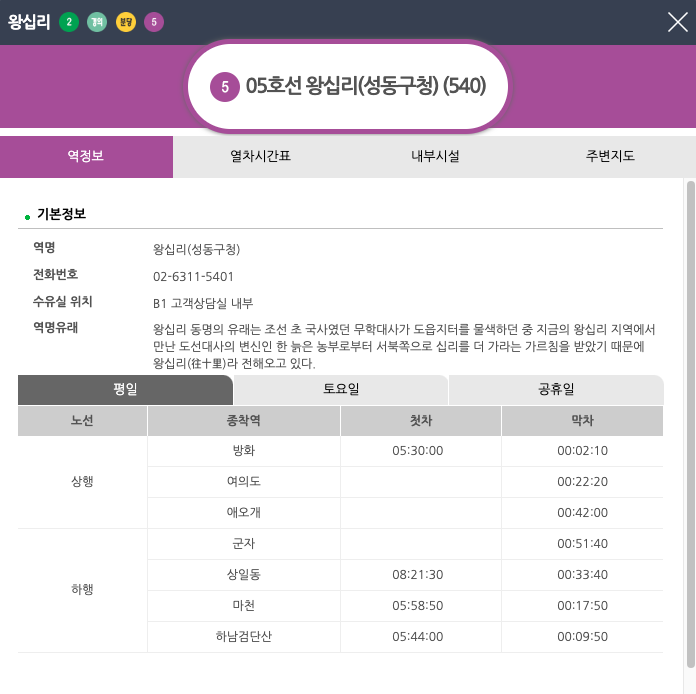The image size is (696, 694).
Task: Click the 05호선 왕십리(성동구청) (540) title
Action: [x=366, y=86]
